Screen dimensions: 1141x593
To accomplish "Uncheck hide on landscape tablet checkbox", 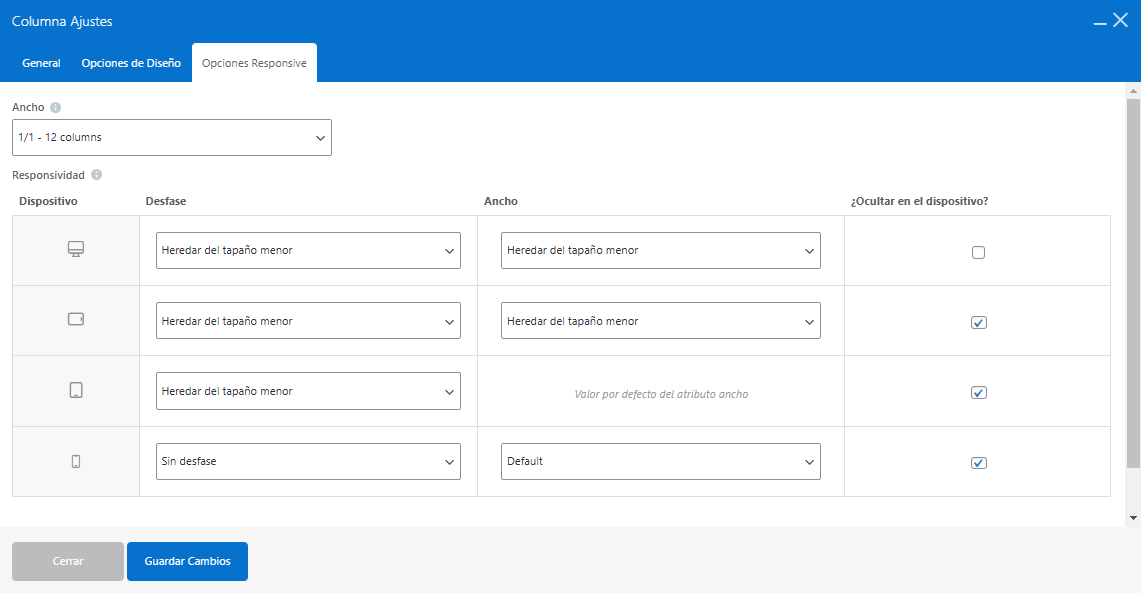I will point(979,322).
